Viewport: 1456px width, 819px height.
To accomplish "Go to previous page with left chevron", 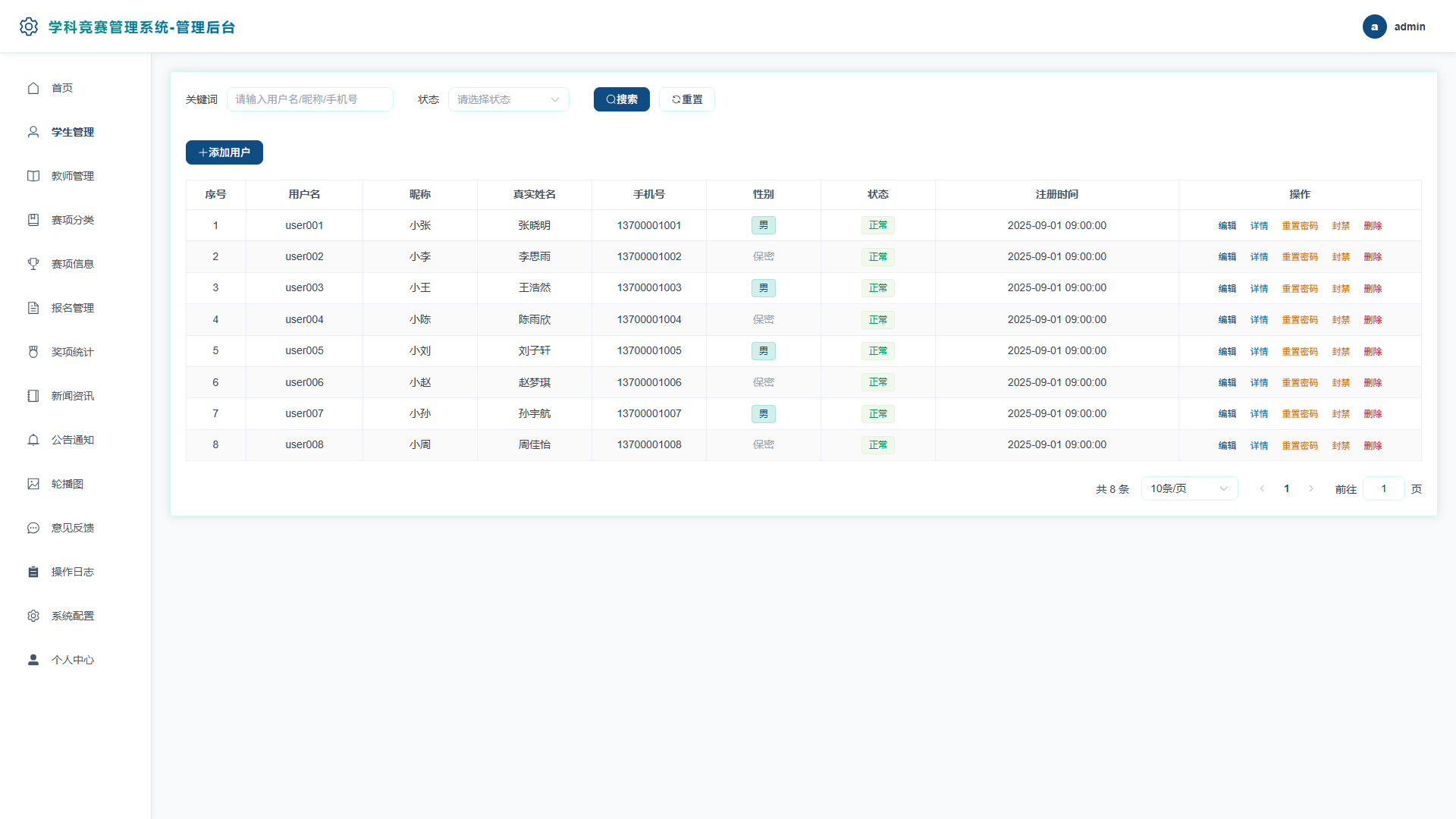I will [1262, 488].
